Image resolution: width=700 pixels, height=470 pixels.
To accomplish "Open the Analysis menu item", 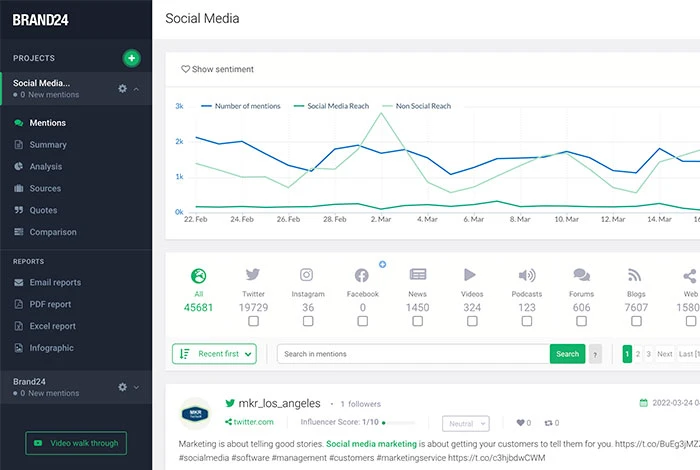I will tap(45, 167).
